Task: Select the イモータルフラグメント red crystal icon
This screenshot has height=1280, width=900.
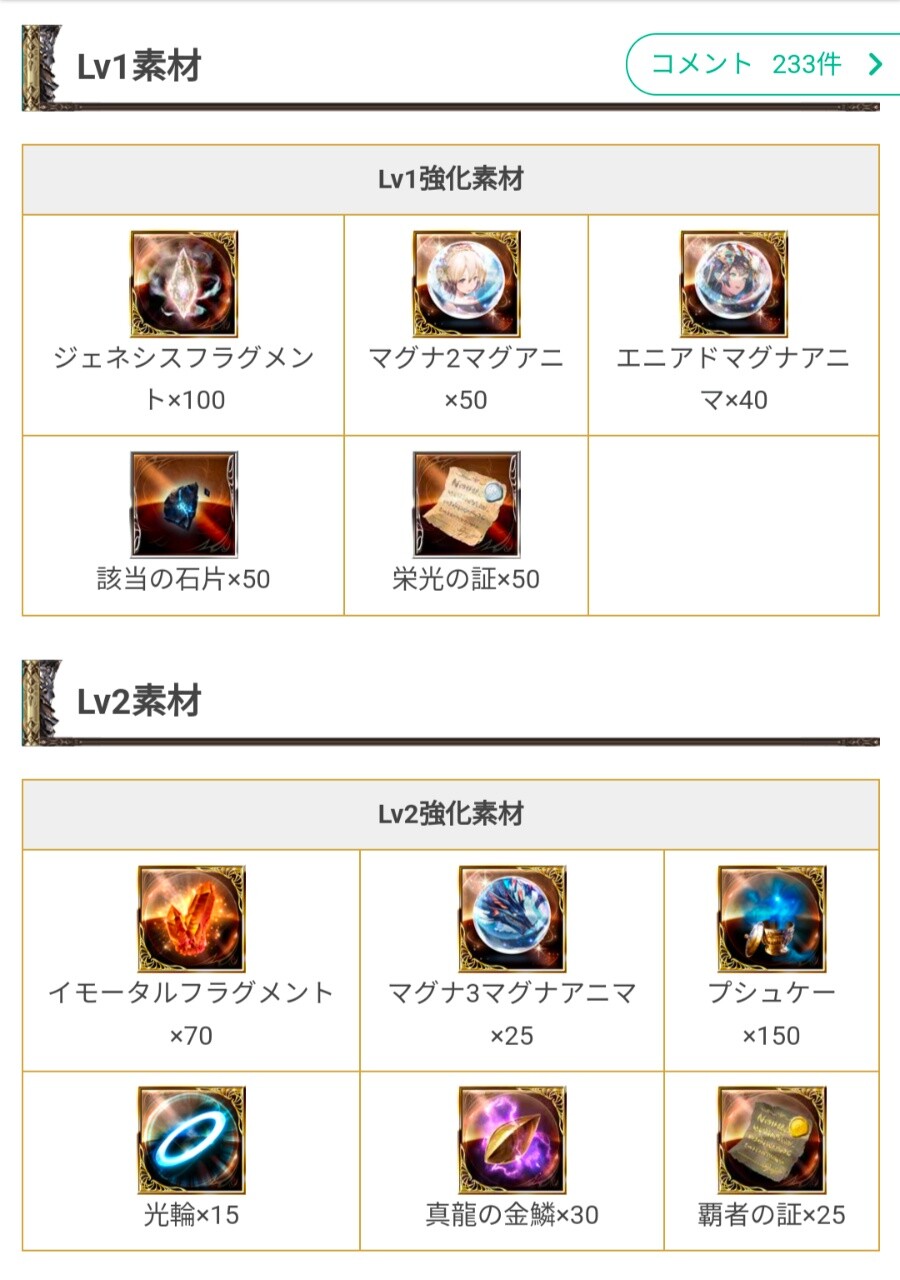Action: (191, 920)
